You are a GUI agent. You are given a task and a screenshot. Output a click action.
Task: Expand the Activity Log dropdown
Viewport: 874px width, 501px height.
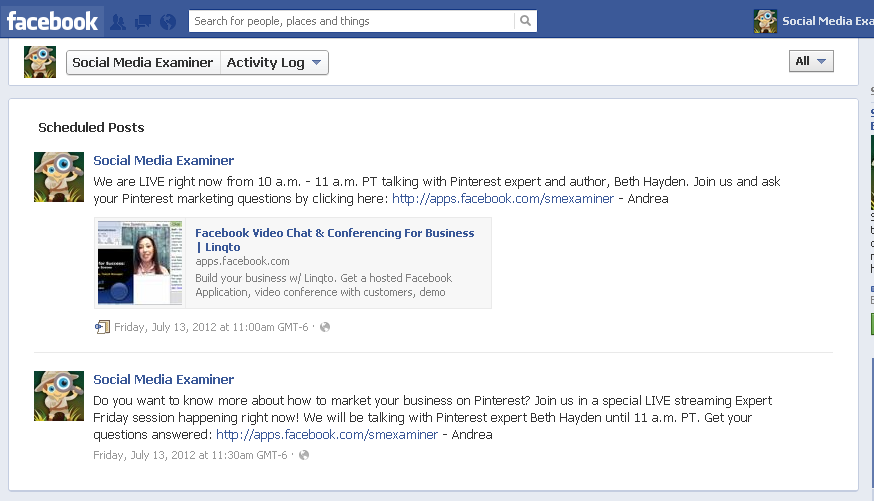pos(275,62)
